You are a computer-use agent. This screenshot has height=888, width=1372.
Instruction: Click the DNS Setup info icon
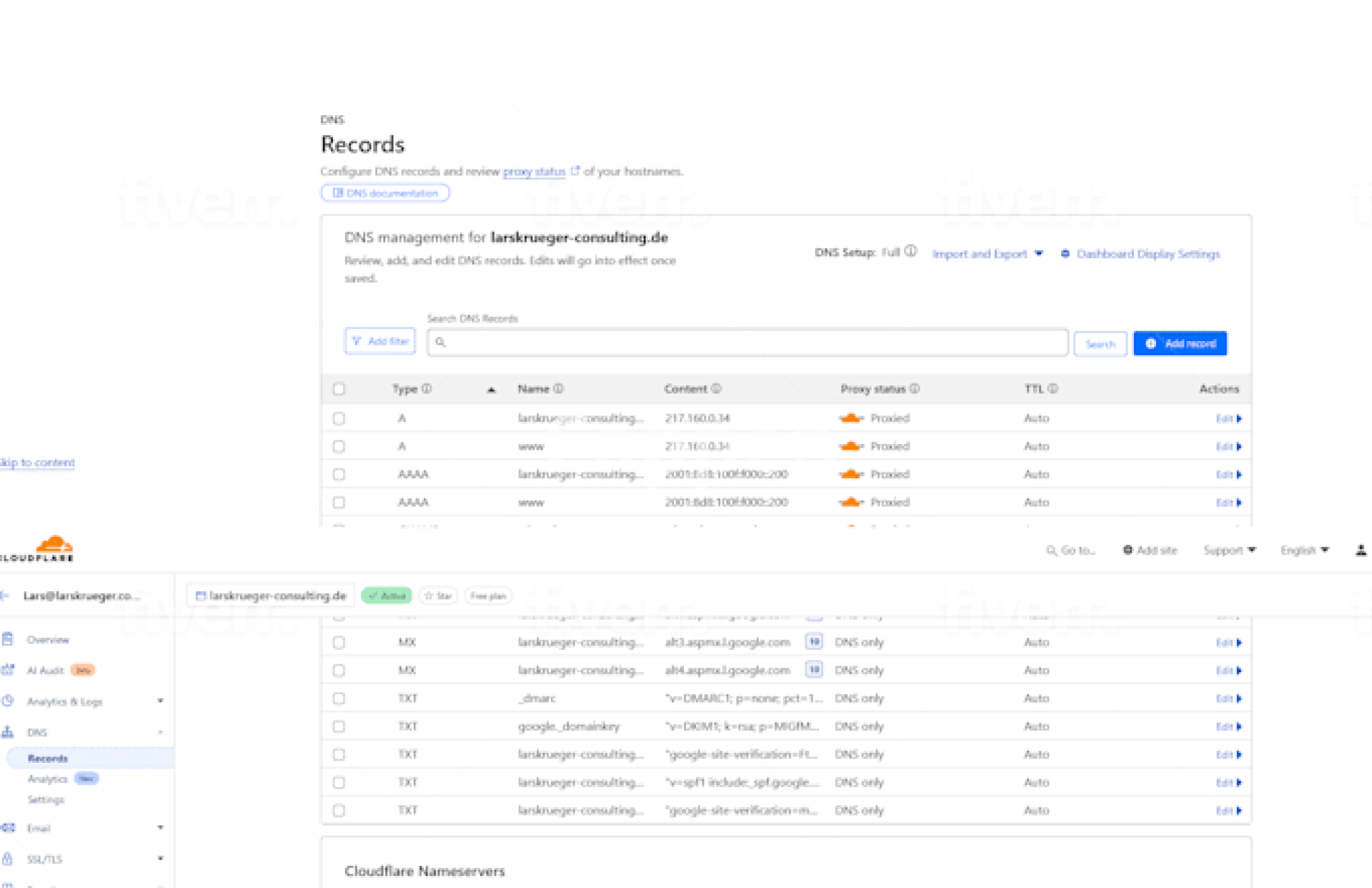coord(910,252)
